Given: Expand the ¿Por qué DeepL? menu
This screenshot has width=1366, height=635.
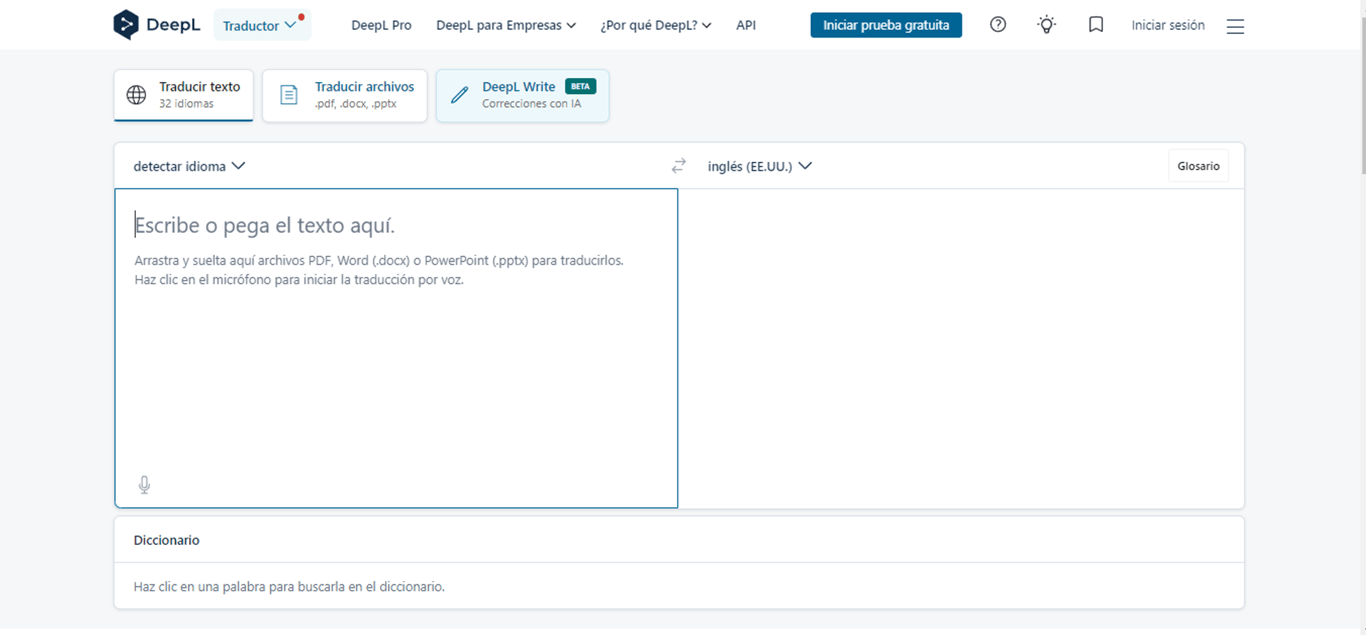Looking at the screenshot, I should (656, 25).
